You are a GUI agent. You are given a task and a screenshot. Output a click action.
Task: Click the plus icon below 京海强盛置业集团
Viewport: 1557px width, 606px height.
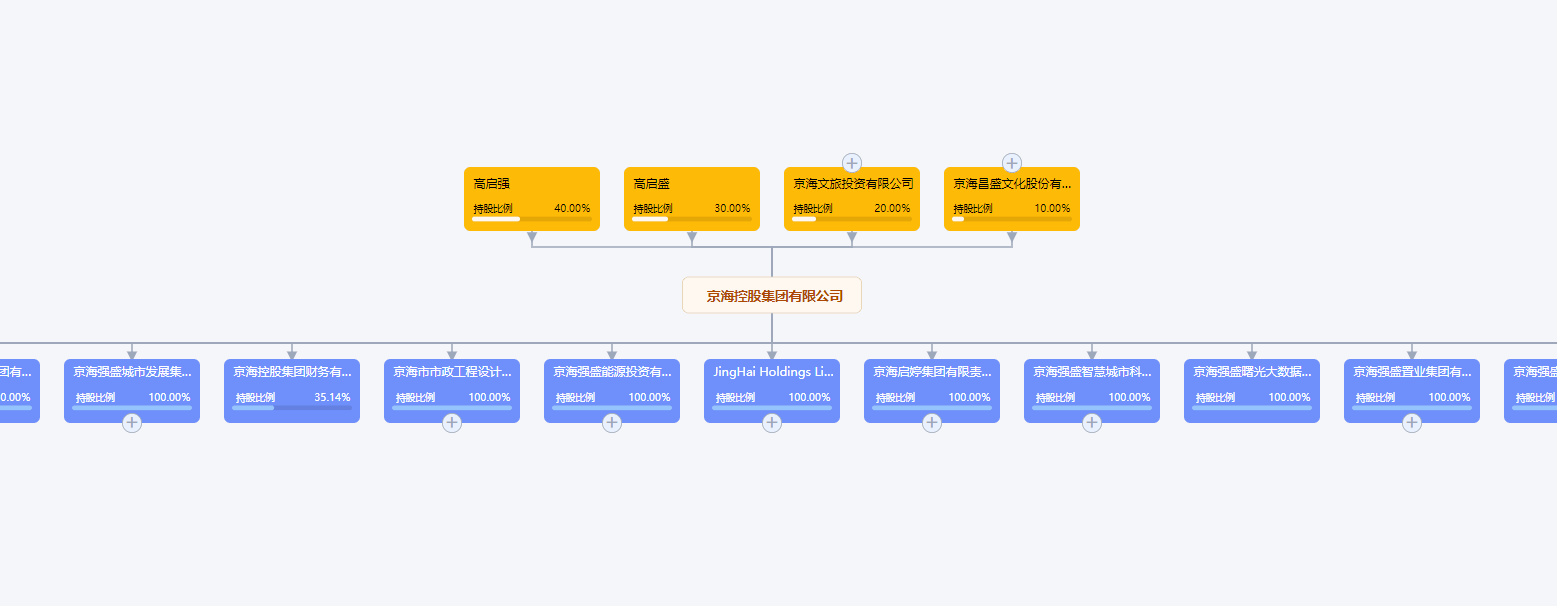tap(1412, 422)
